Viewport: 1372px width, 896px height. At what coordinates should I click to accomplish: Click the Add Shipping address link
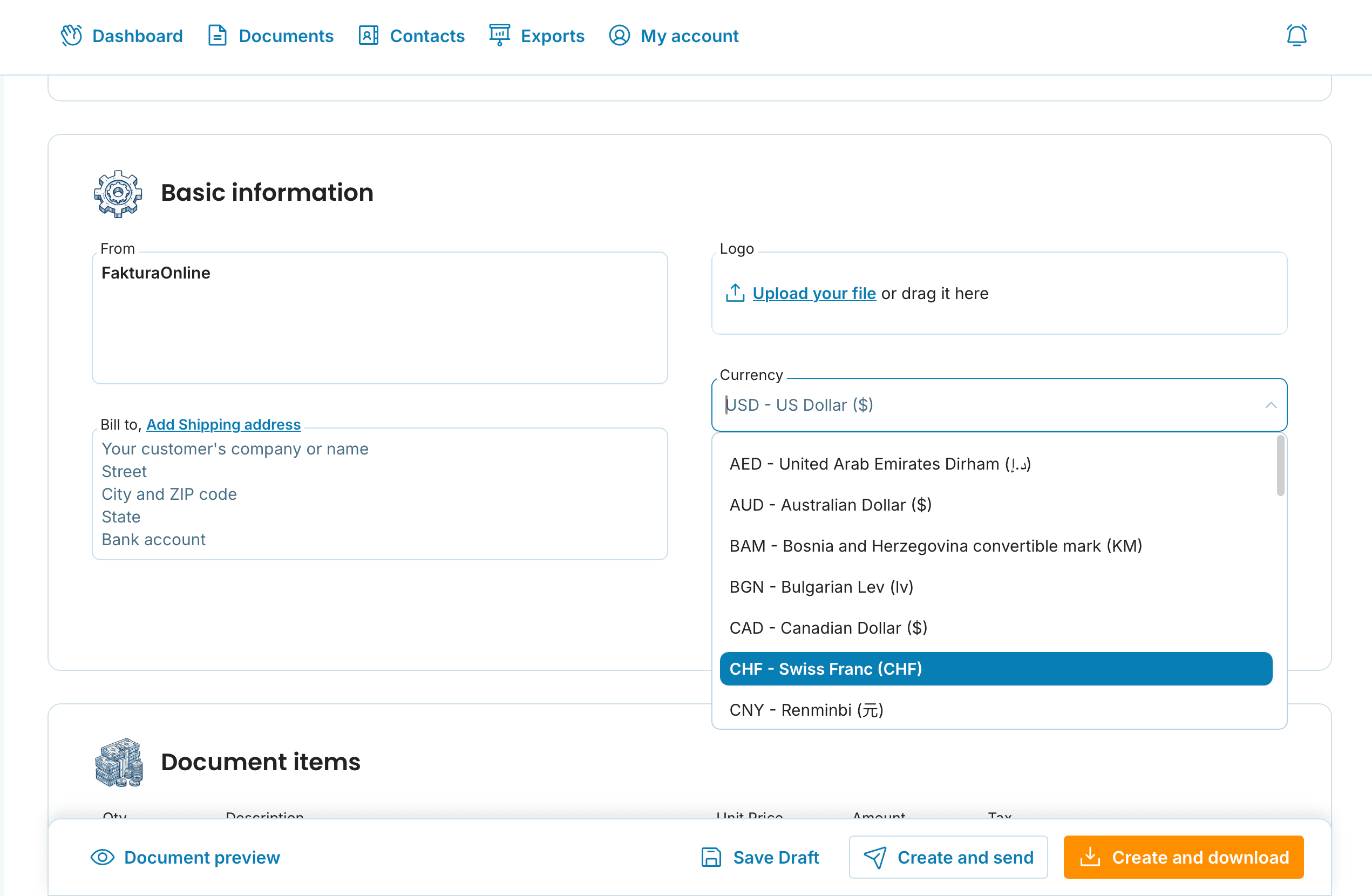[223, 424]
